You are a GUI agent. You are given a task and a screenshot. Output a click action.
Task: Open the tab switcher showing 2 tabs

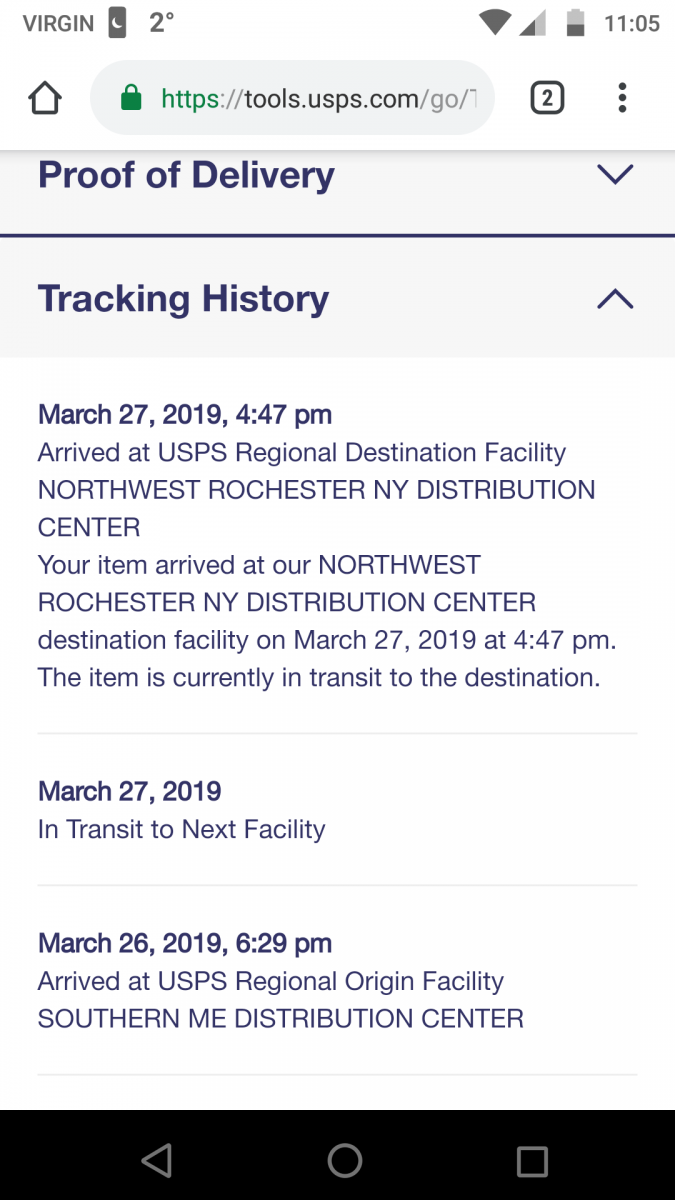546,98
